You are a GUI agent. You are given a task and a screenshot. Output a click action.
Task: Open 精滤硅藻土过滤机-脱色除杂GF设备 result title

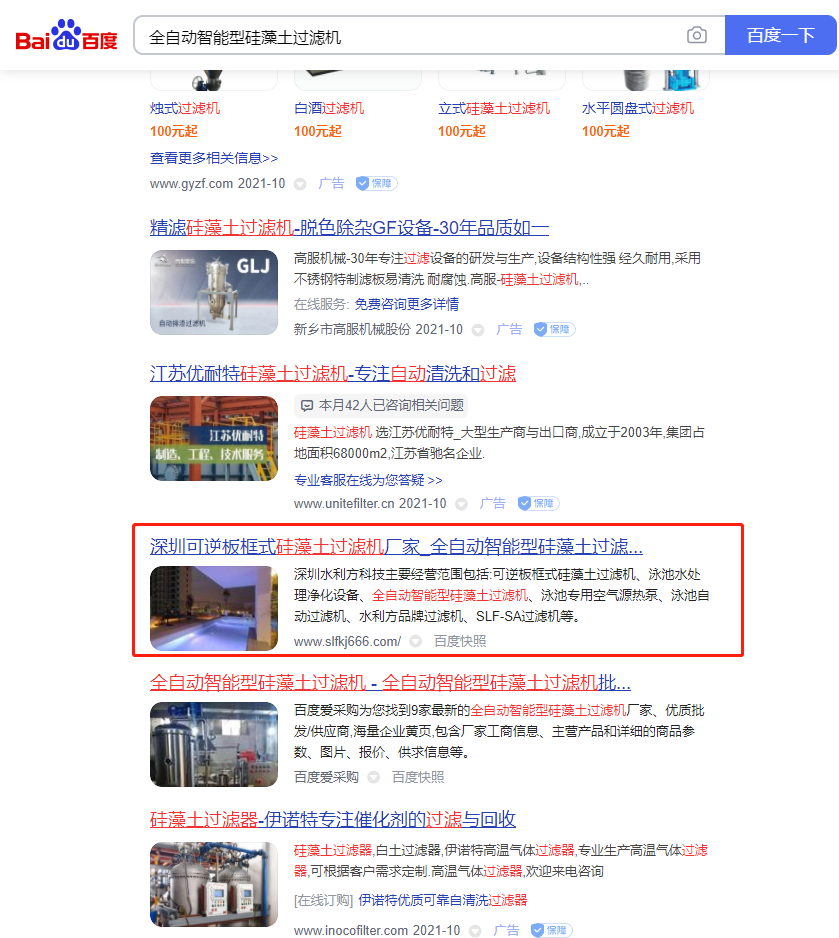point(349,227)
